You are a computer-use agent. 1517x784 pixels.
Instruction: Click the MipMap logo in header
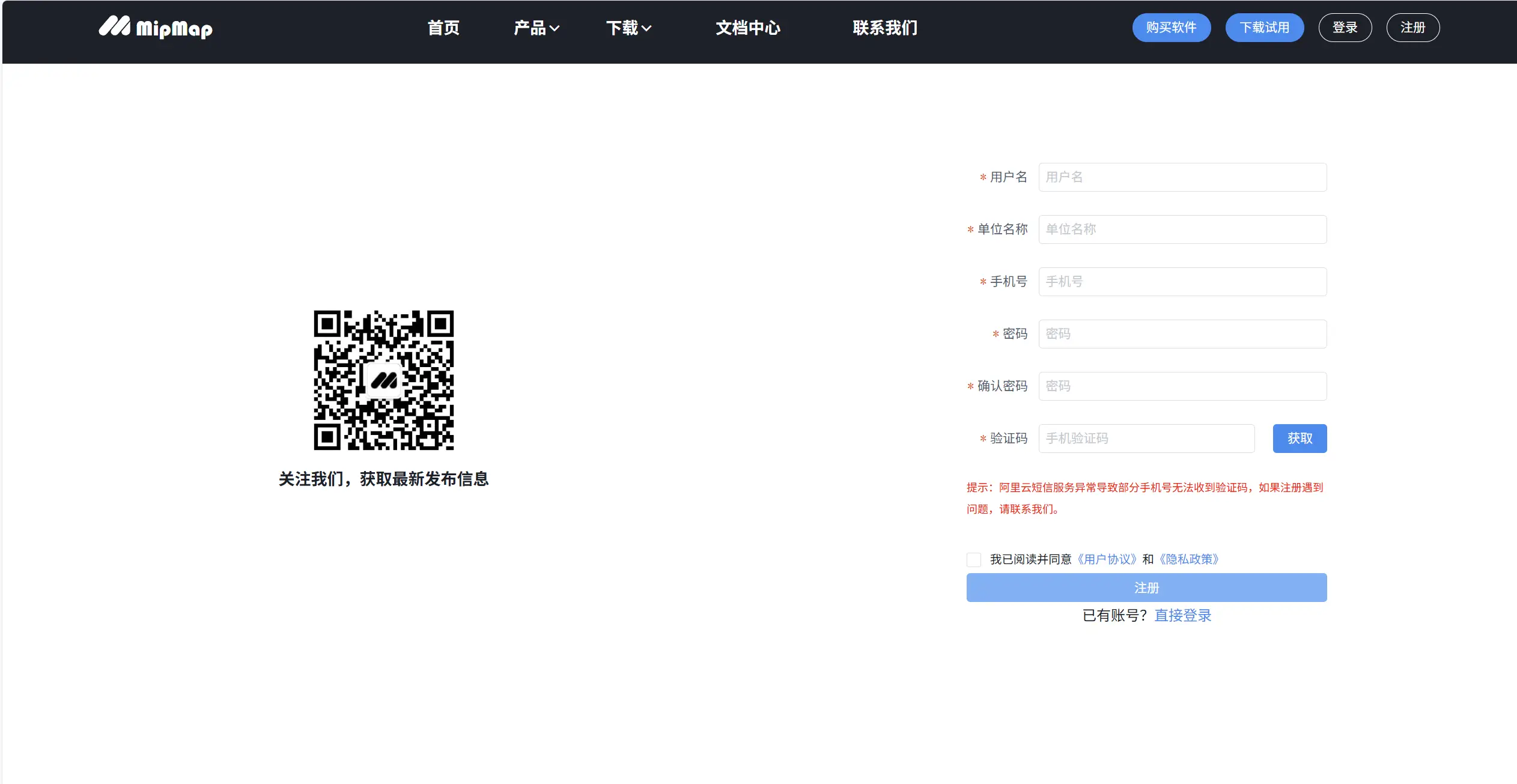(x=156, y=28)
